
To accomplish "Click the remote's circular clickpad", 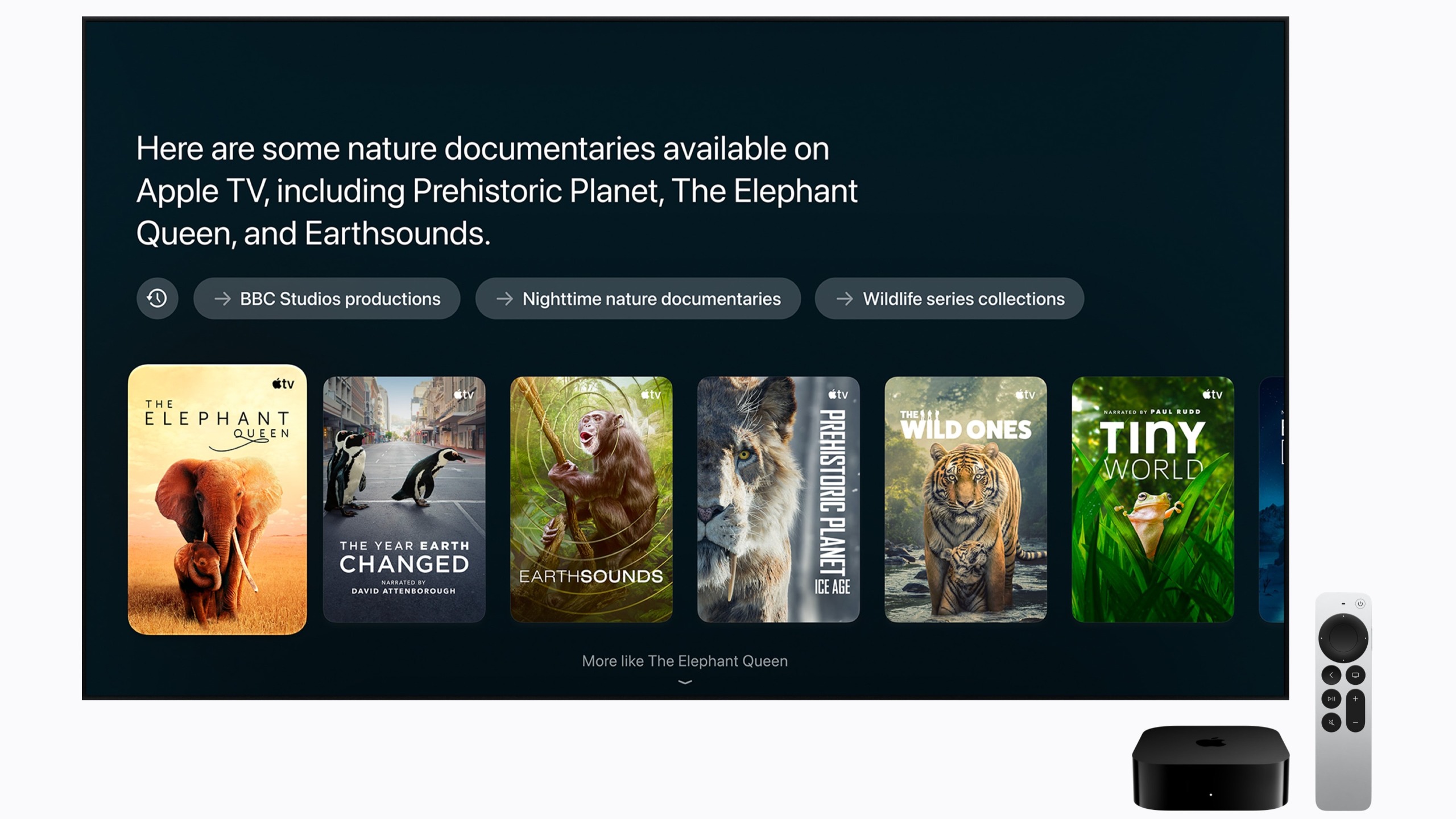I will [x=1343, y=638].
